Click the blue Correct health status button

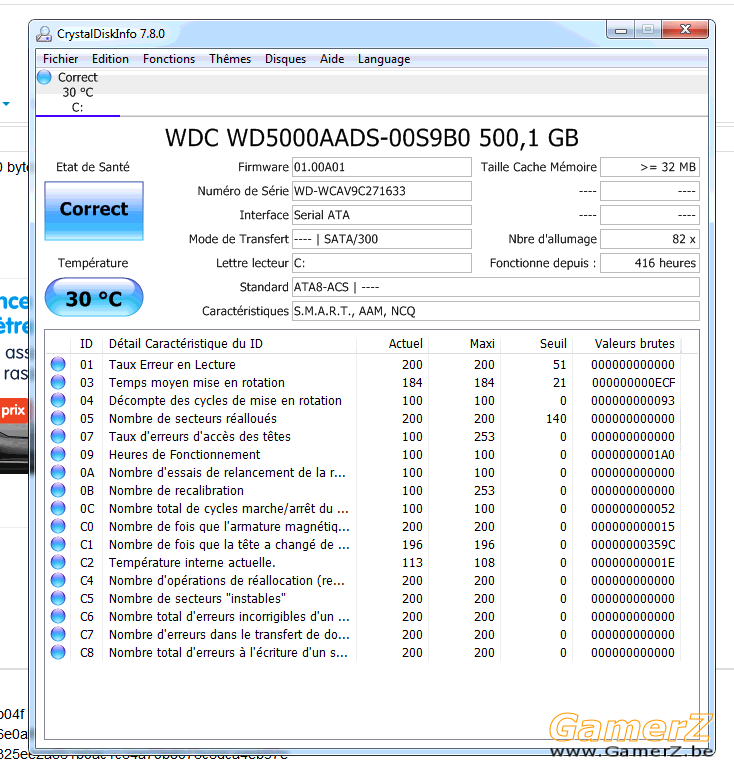tap(94, 211)
